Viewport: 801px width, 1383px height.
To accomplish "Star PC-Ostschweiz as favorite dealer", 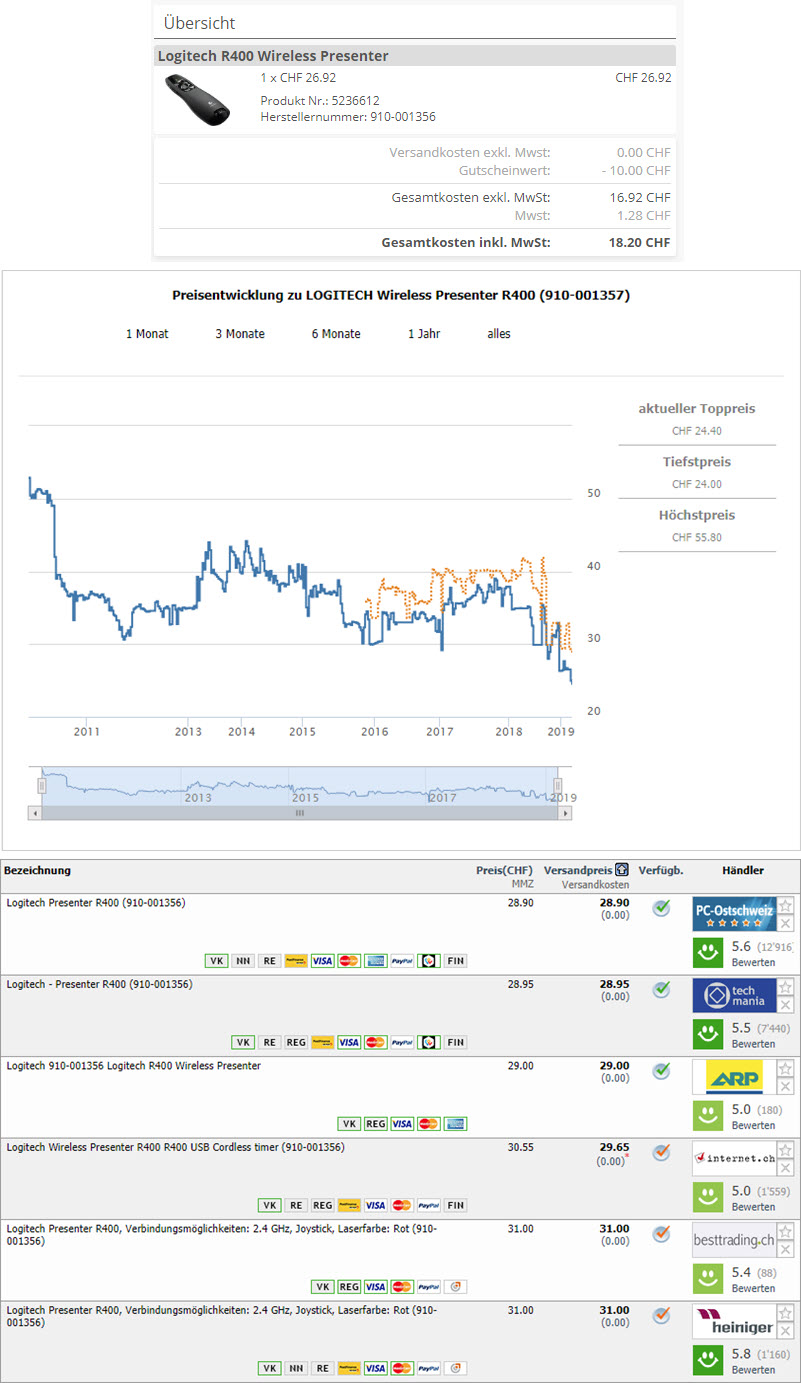I will 786,906.
